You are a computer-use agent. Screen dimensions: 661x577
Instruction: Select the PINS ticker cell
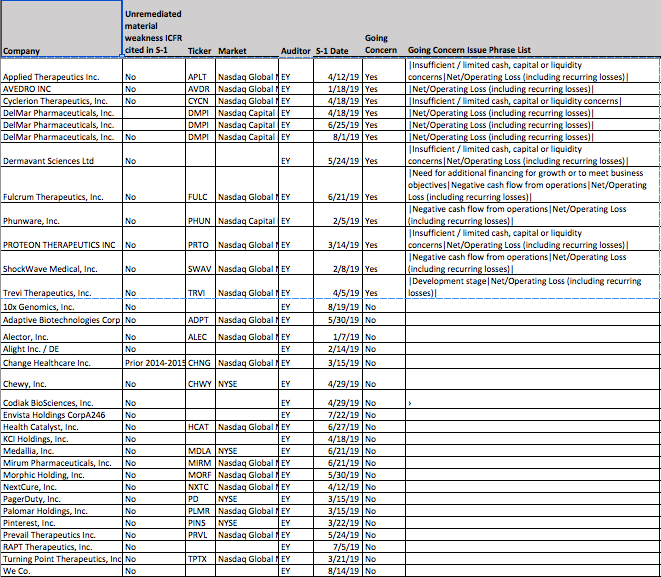point(200,523)
